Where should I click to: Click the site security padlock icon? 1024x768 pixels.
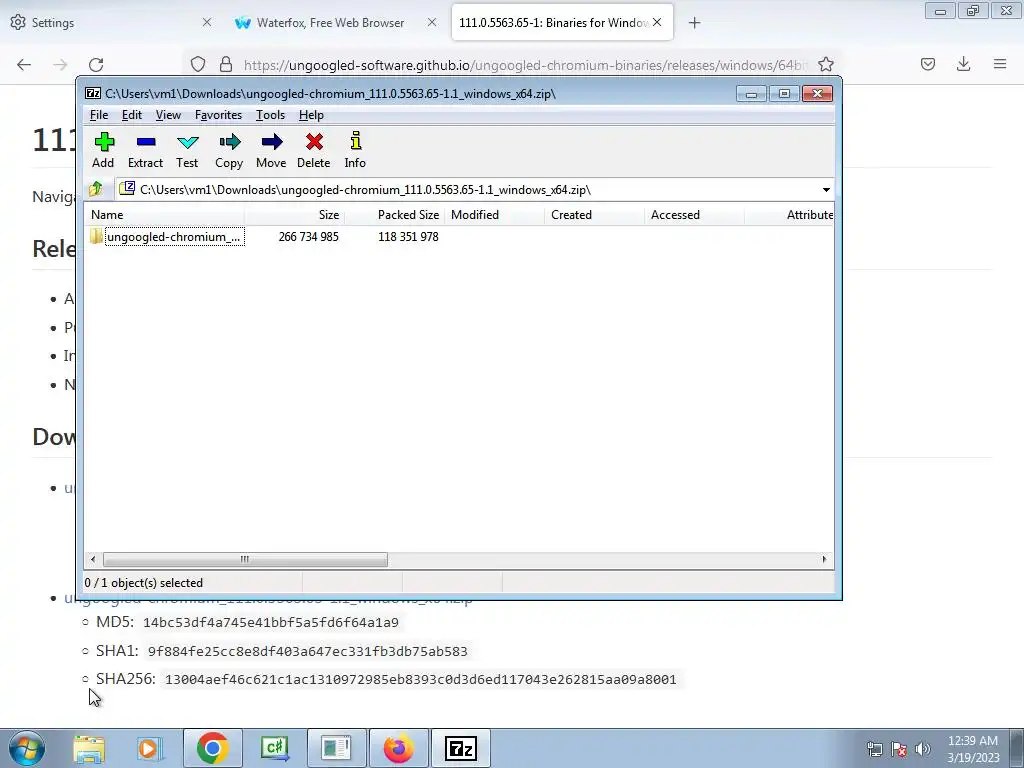(x=226, y=64)
